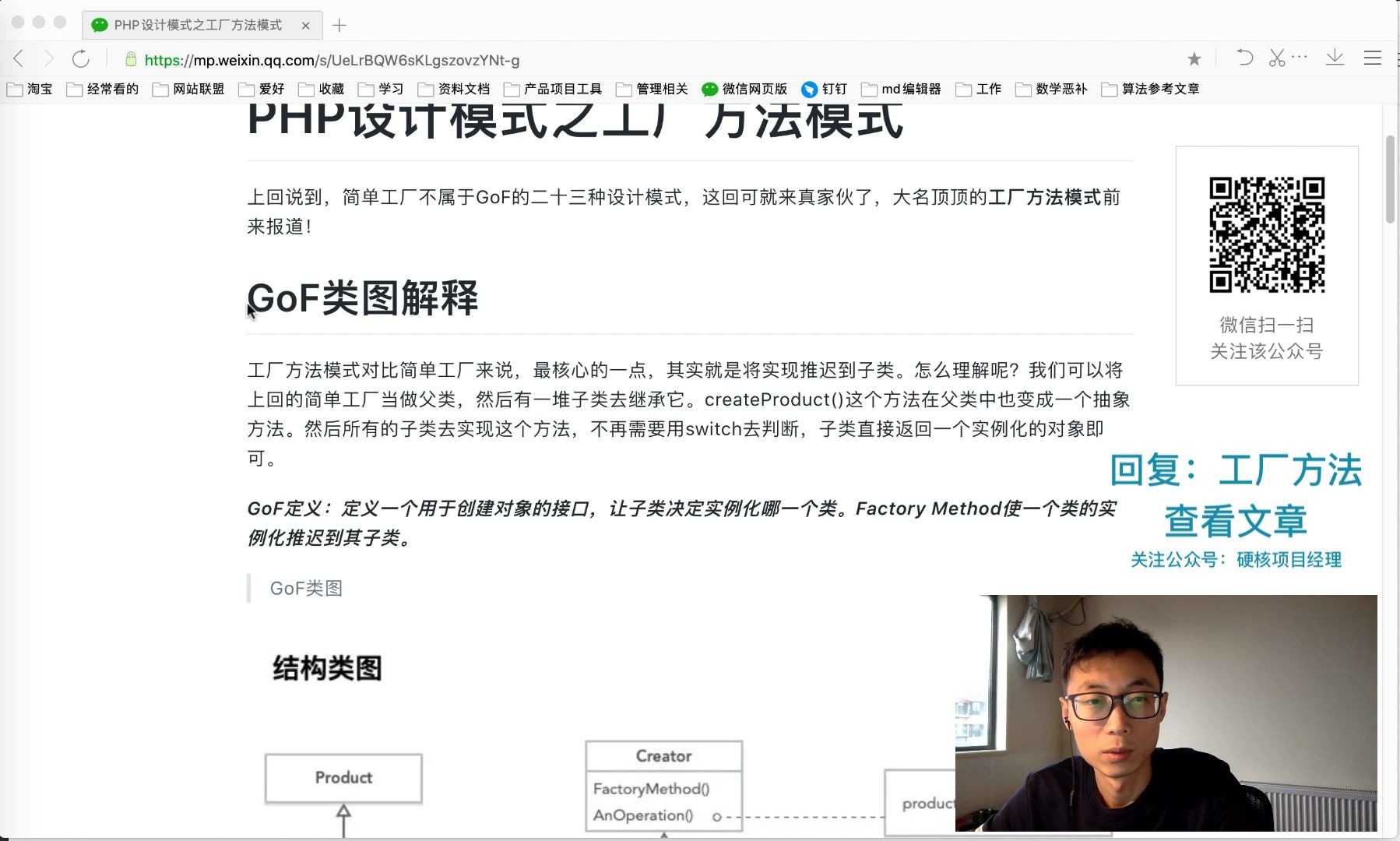Click the GoF类图 blockquote text
The height and width of the screenshot is (841, 1400).
[x=306, y=588]
